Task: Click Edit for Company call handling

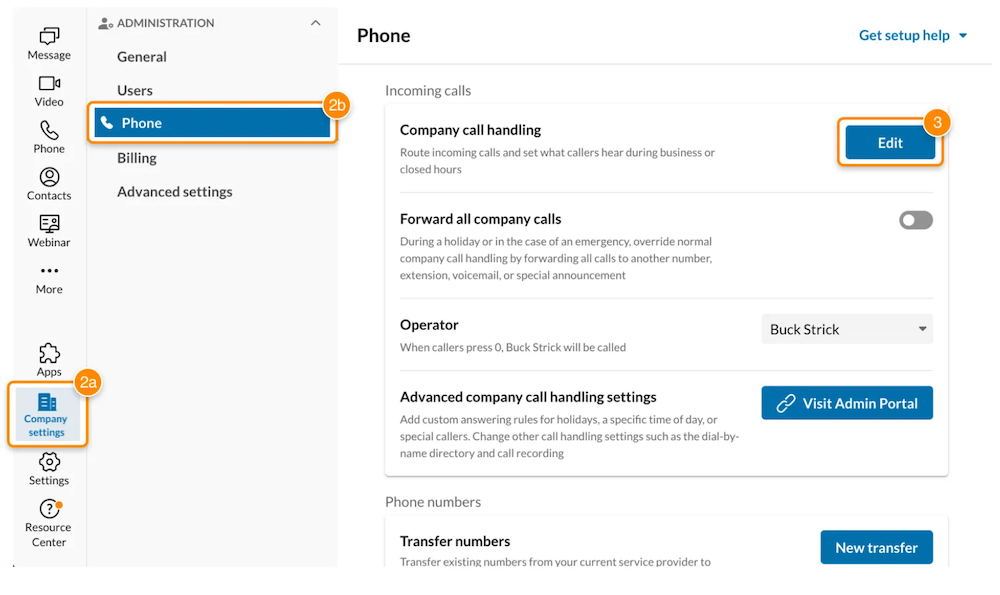Action: pos(890,143)
